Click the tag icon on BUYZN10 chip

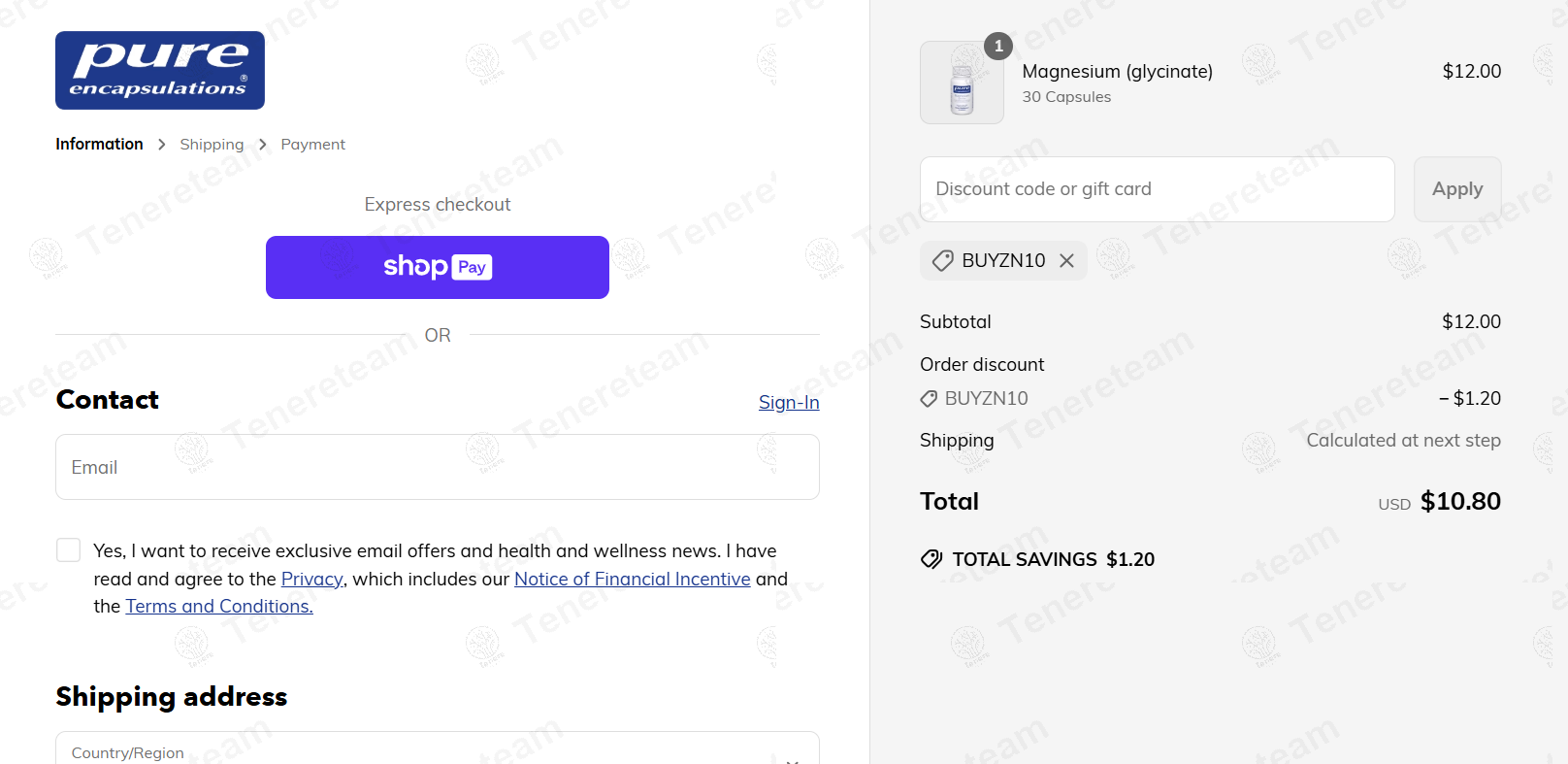coord(942,261)
